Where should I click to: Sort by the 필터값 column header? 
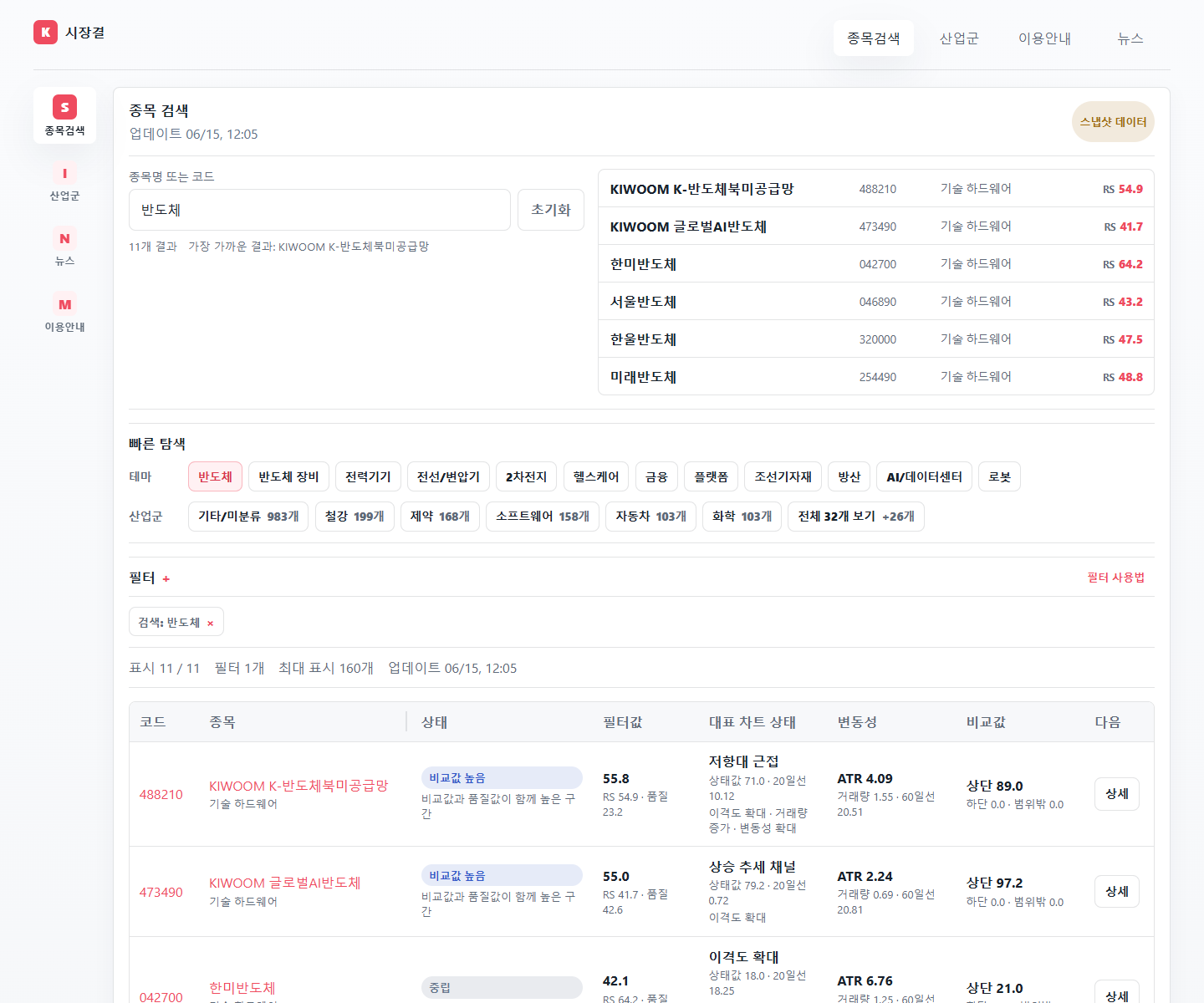[623, 722]
